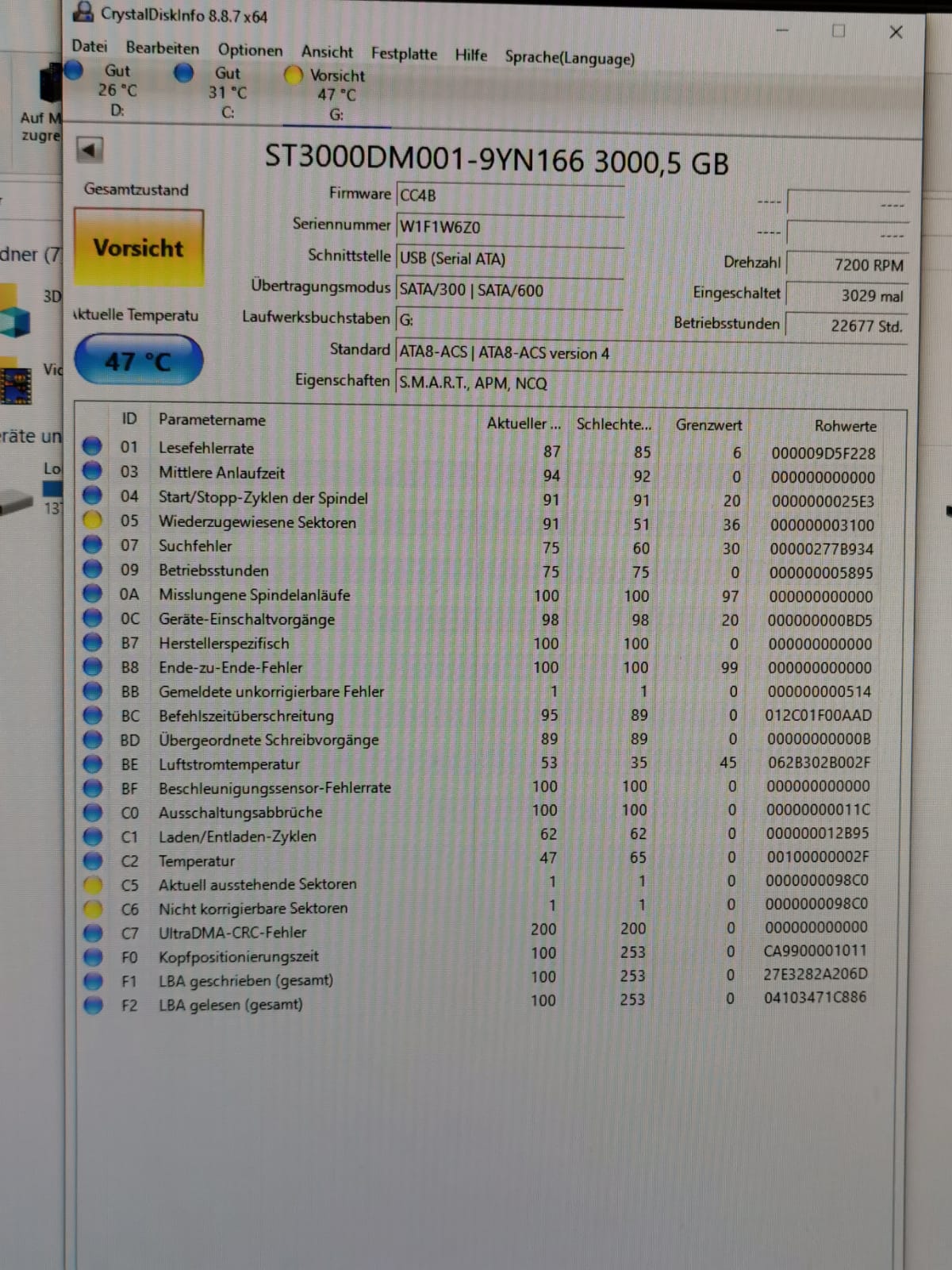Click the Parametername column header

[212, 419]
